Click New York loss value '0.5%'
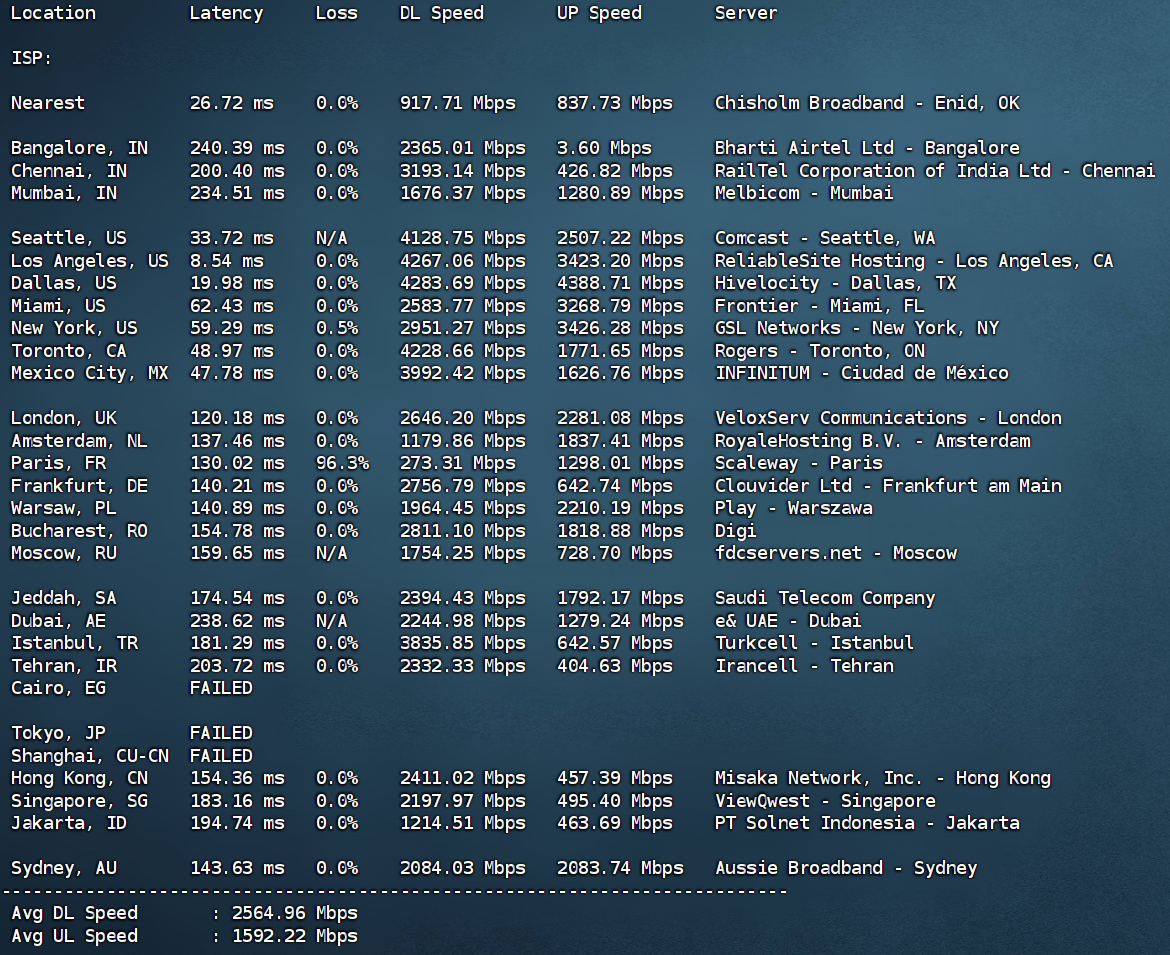 337,328
